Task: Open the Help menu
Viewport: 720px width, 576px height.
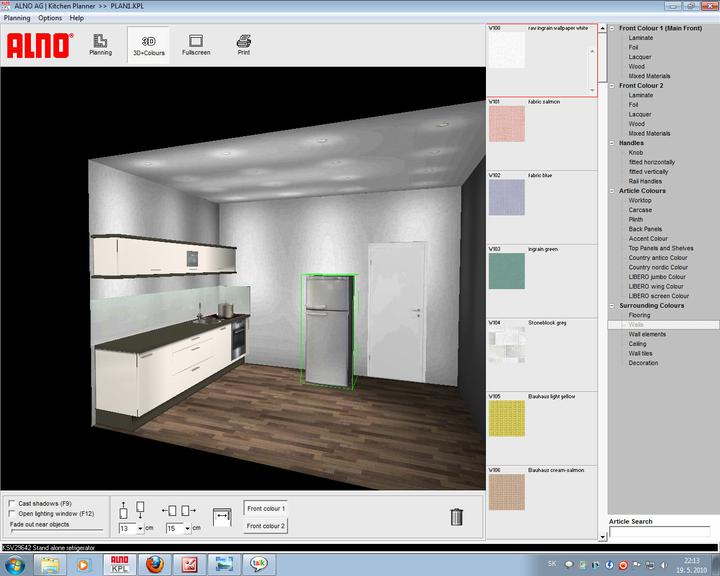Action: [77, 18]
